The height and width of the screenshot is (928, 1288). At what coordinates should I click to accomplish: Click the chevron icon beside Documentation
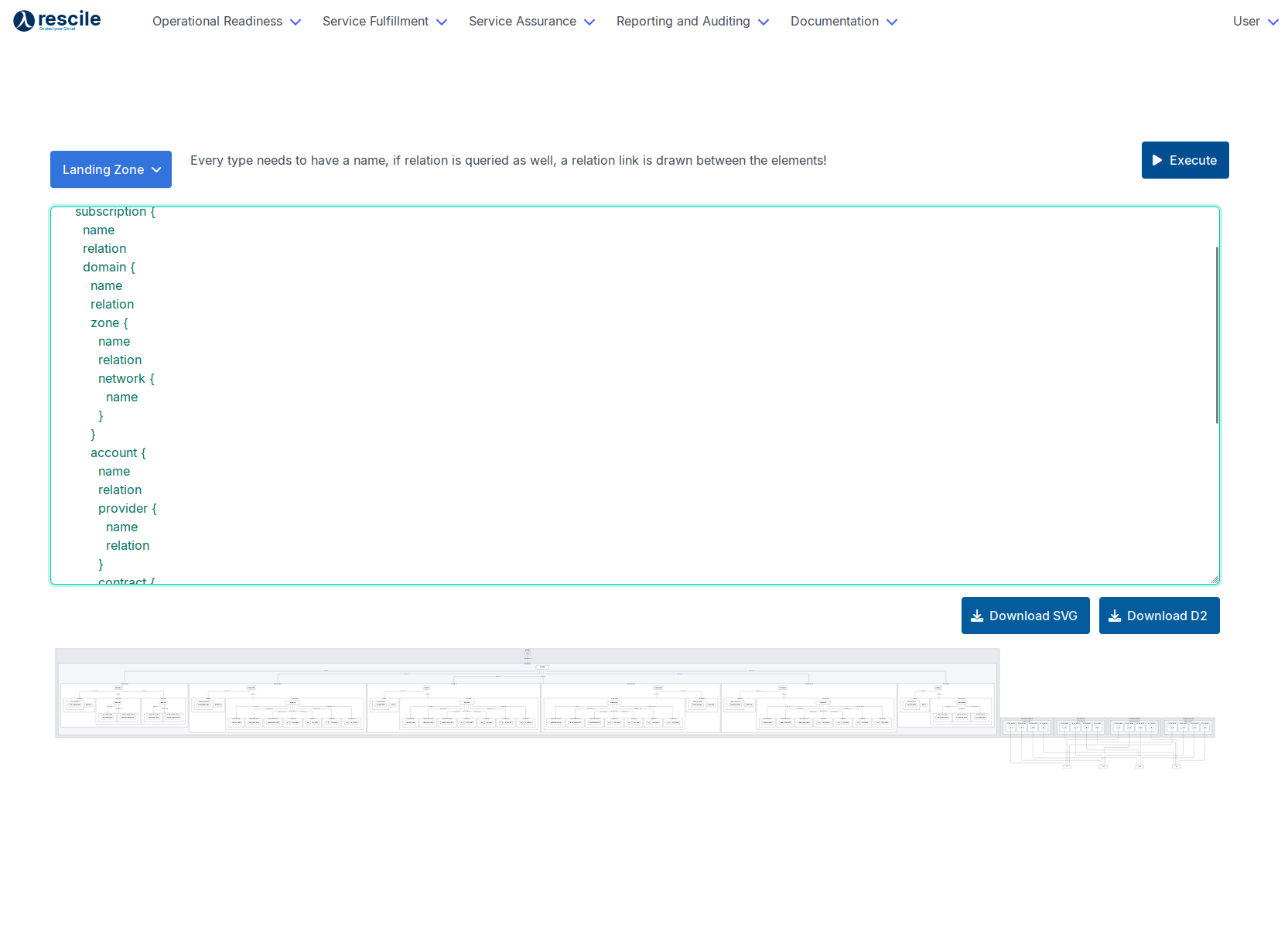pos(892,22)
